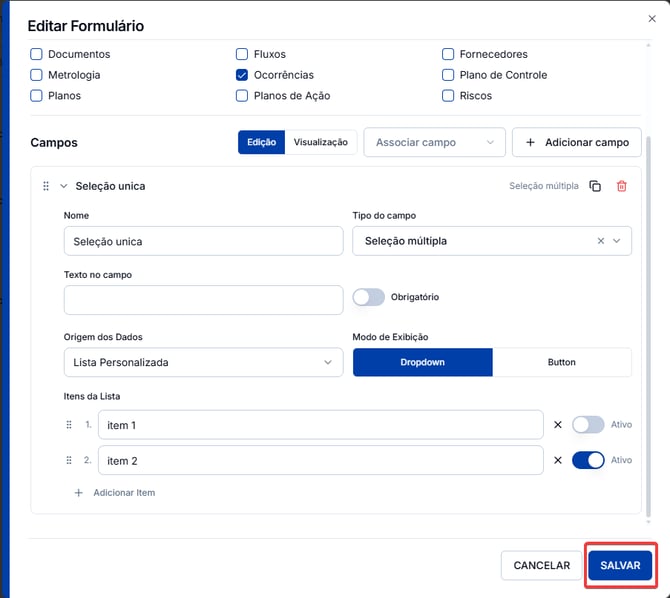Check the Riscos checkbox
The image size is (670, 598).
click(448, 95)
